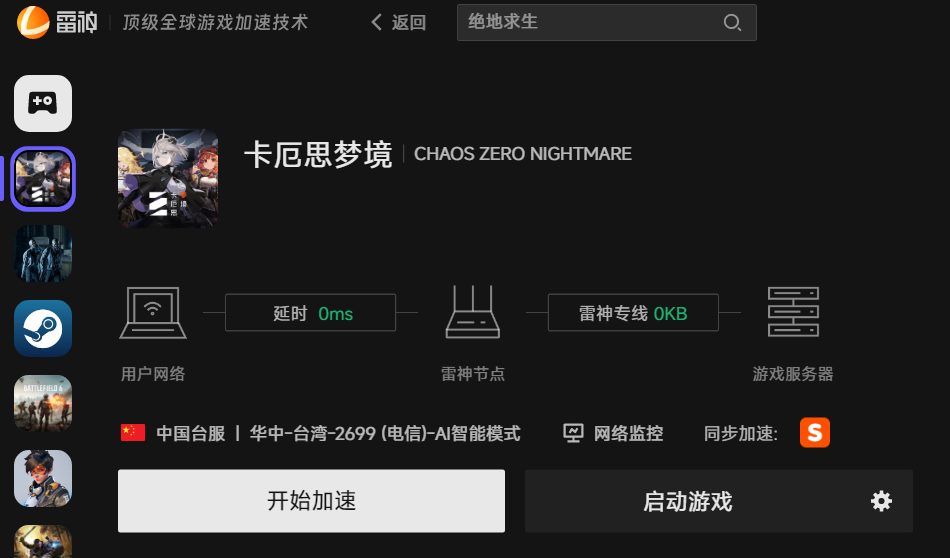Click the 启动游戏 launch game button
The width and height of the screenshot is (950, 558).
point(688,501)
